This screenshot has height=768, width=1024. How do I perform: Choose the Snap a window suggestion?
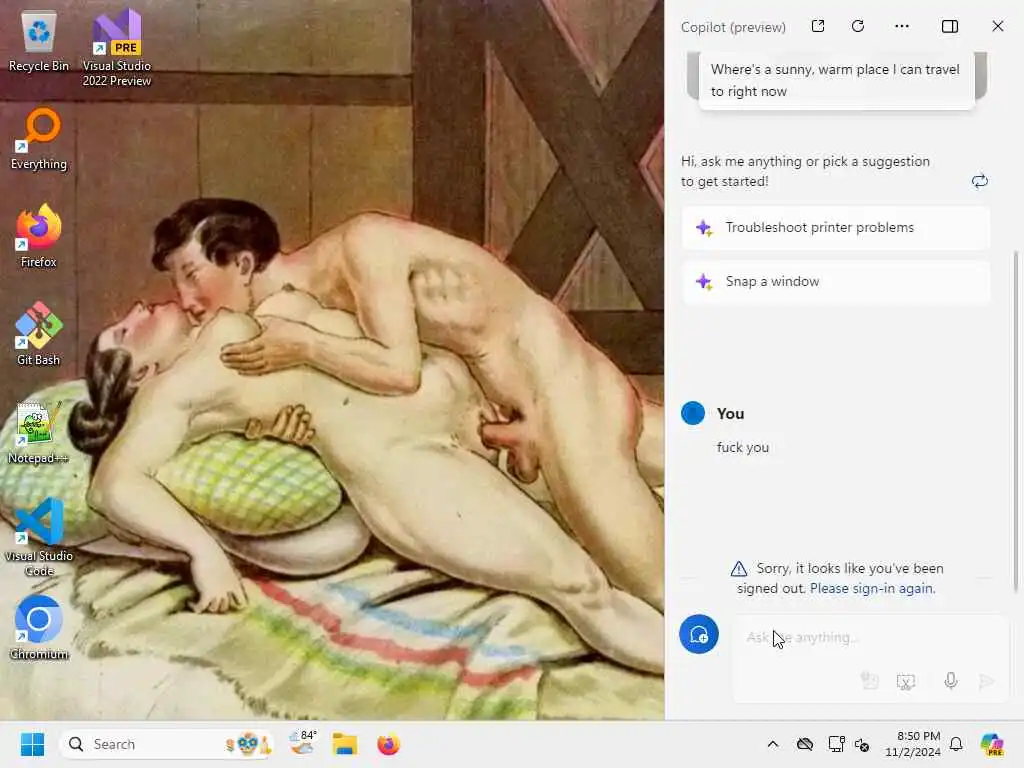pyautogui.click(x=835, y=281)
